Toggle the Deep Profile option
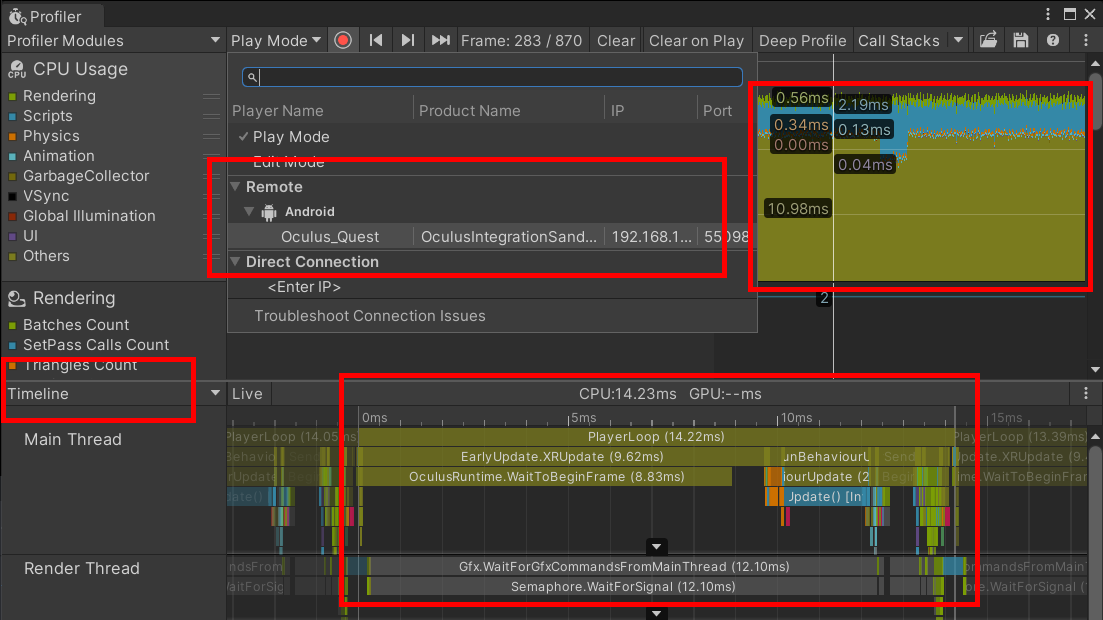The image size is (1103, 620). click(x=802, y=41)
